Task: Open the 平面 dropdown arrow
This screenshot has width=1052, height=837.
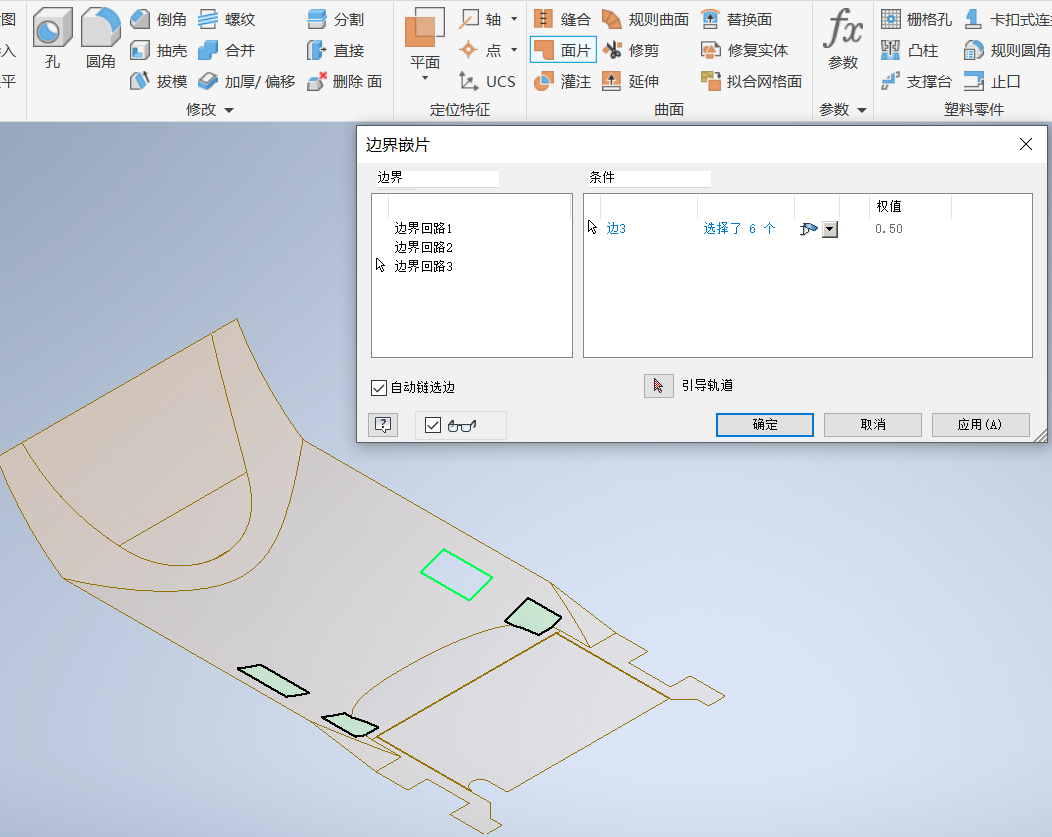Action: click(425, 78)
